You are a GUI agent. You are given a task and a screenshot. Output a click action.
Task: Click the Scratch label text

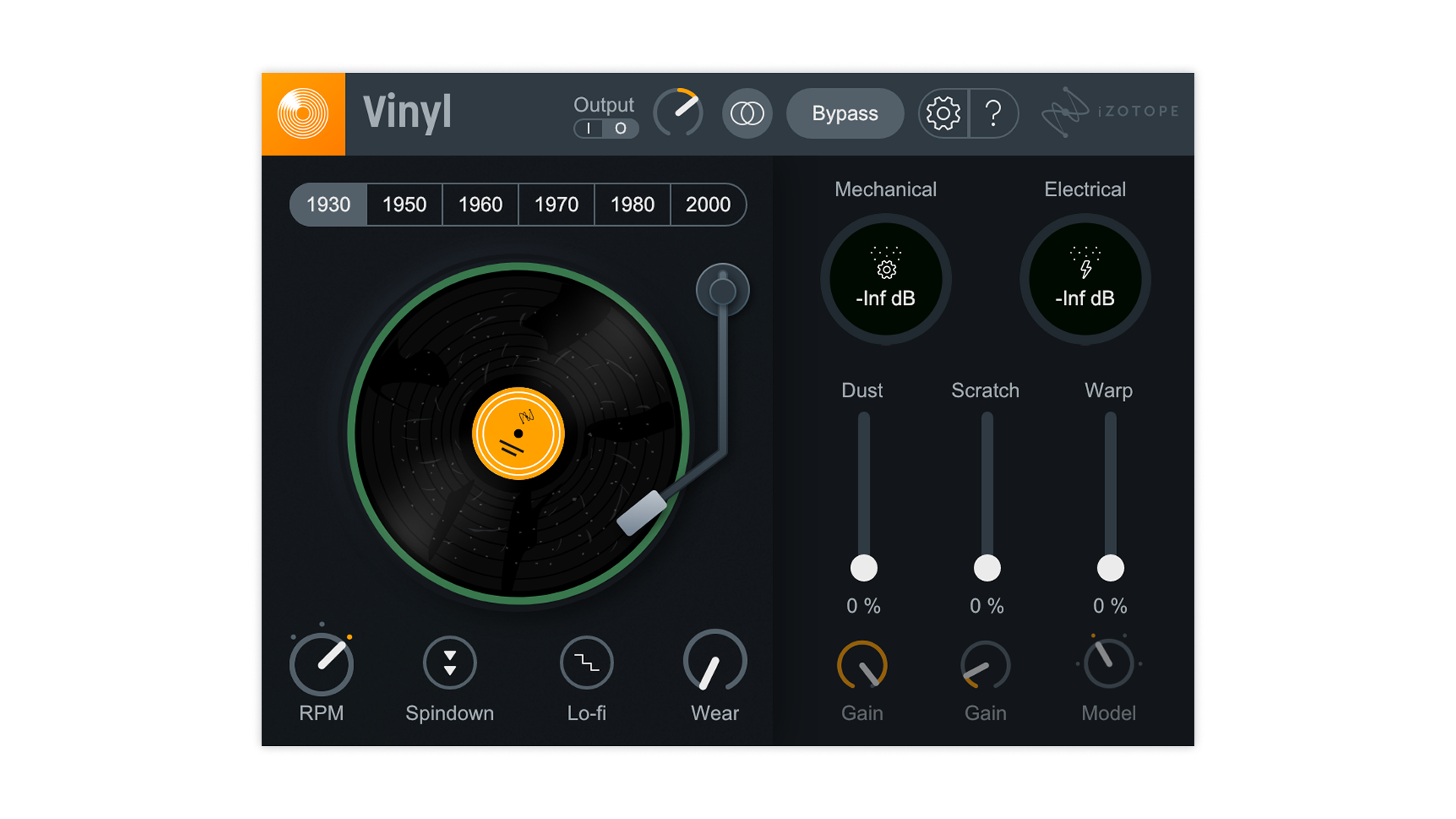click(x=986, y=391)
